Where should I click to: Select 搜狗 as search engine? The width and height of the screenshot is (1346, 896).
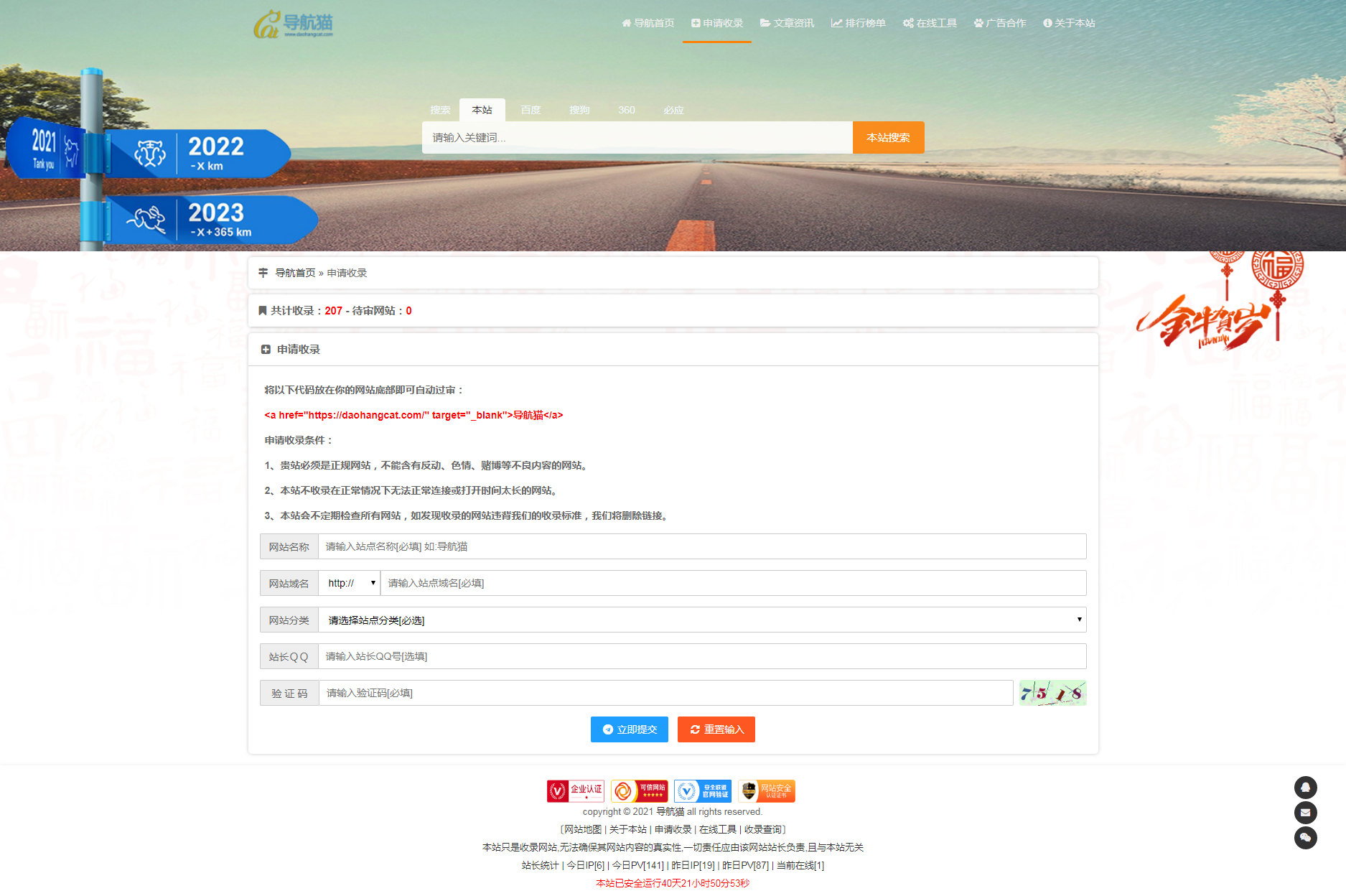tap(579, 110)
